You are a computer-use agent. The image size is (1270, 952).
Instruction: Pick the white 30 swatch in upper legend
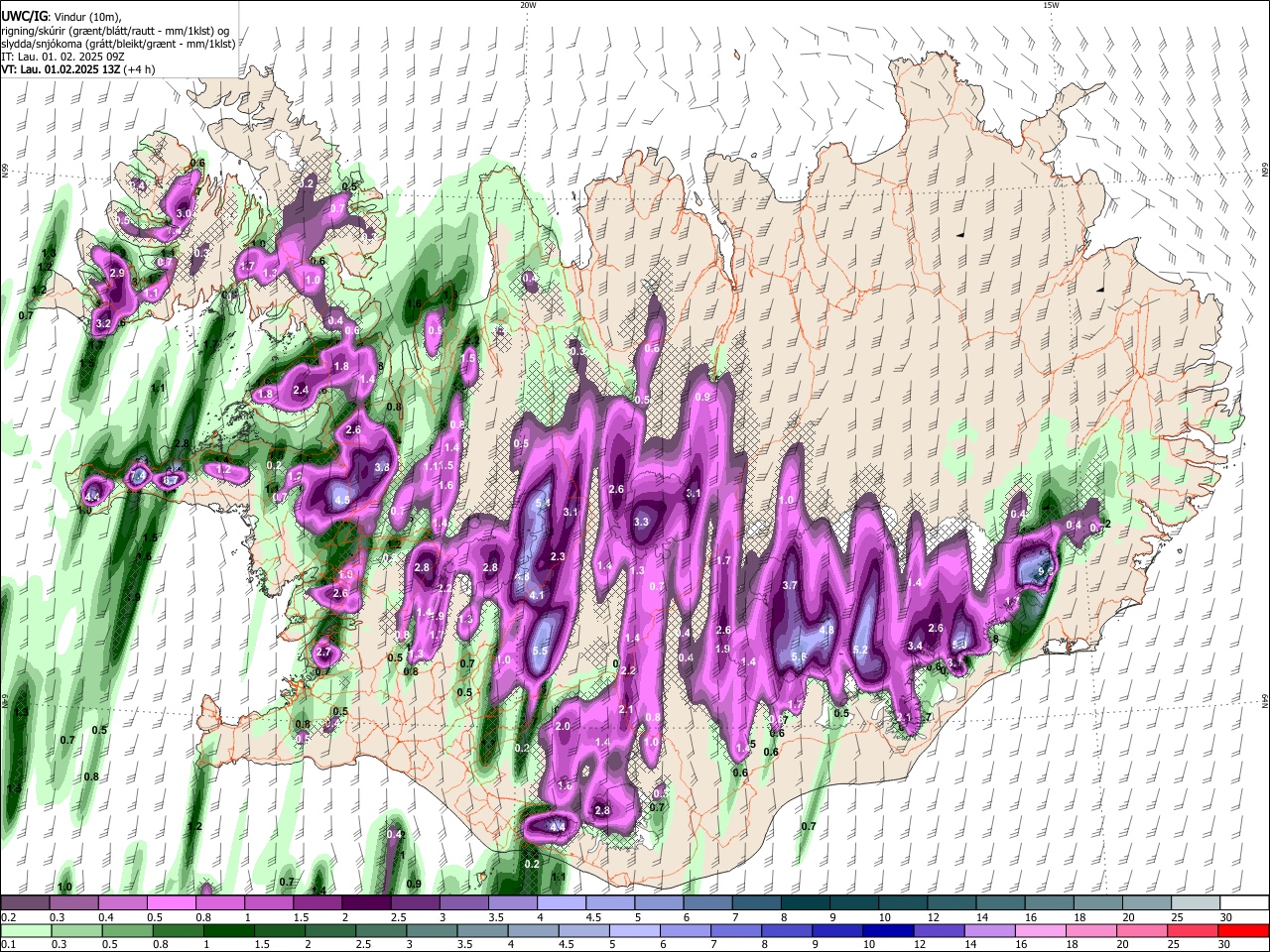coord(1242,903)
